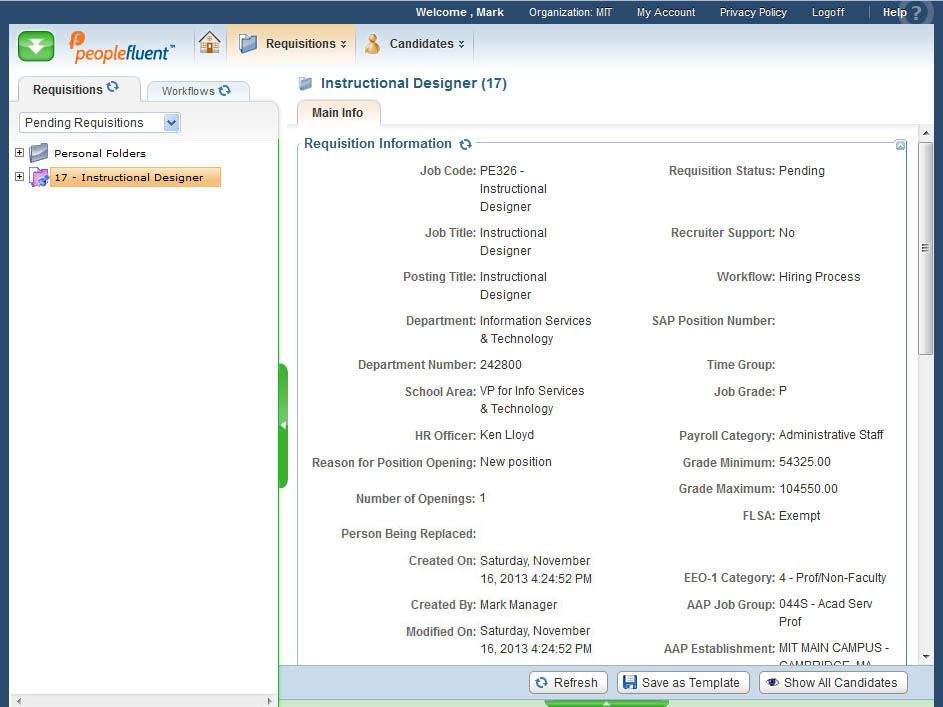Click the vertical scrollbar thumb
Viewport: 943px width, 707px height.
point(925,248)
